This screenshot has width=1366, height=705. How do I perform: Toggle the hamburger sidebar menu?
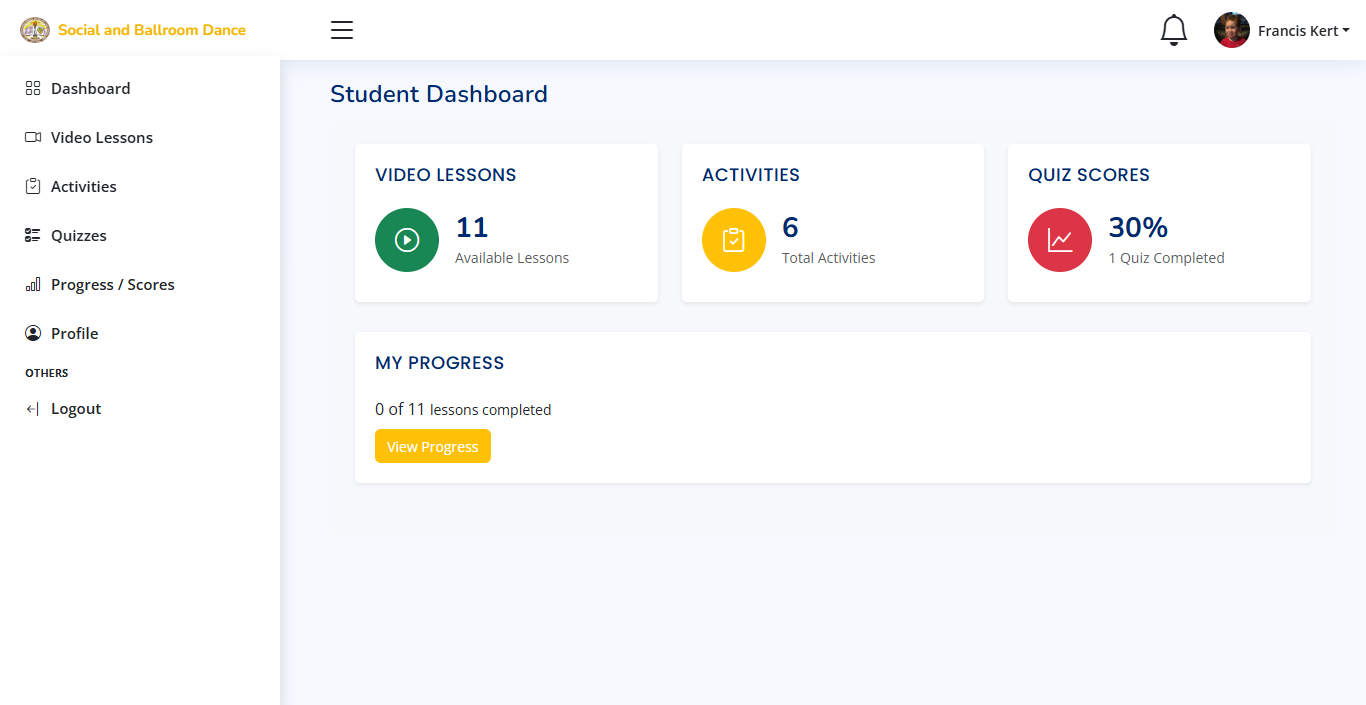[342, 30]
